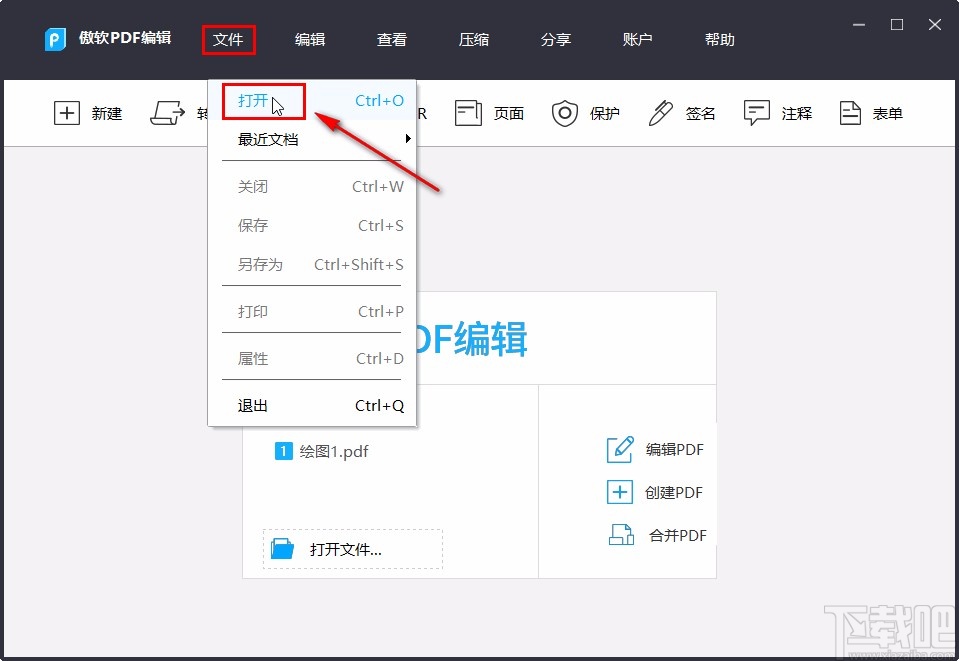The height and width of the screenshot is (661, 959).
Task: Expand the 最近文档 recent documents submenu
Action: click(x=271, y=141)
